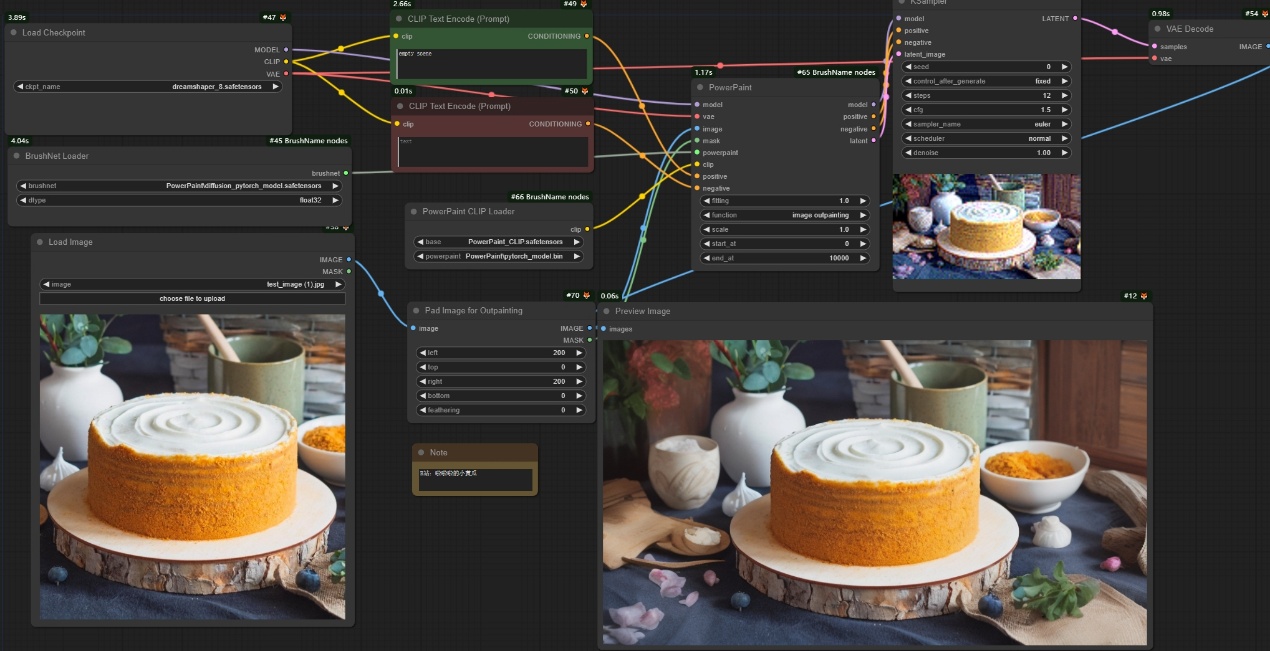Collapse the VAE Decode node
The height and width of the screenshot is (651, 1270).
[1158, 29]
